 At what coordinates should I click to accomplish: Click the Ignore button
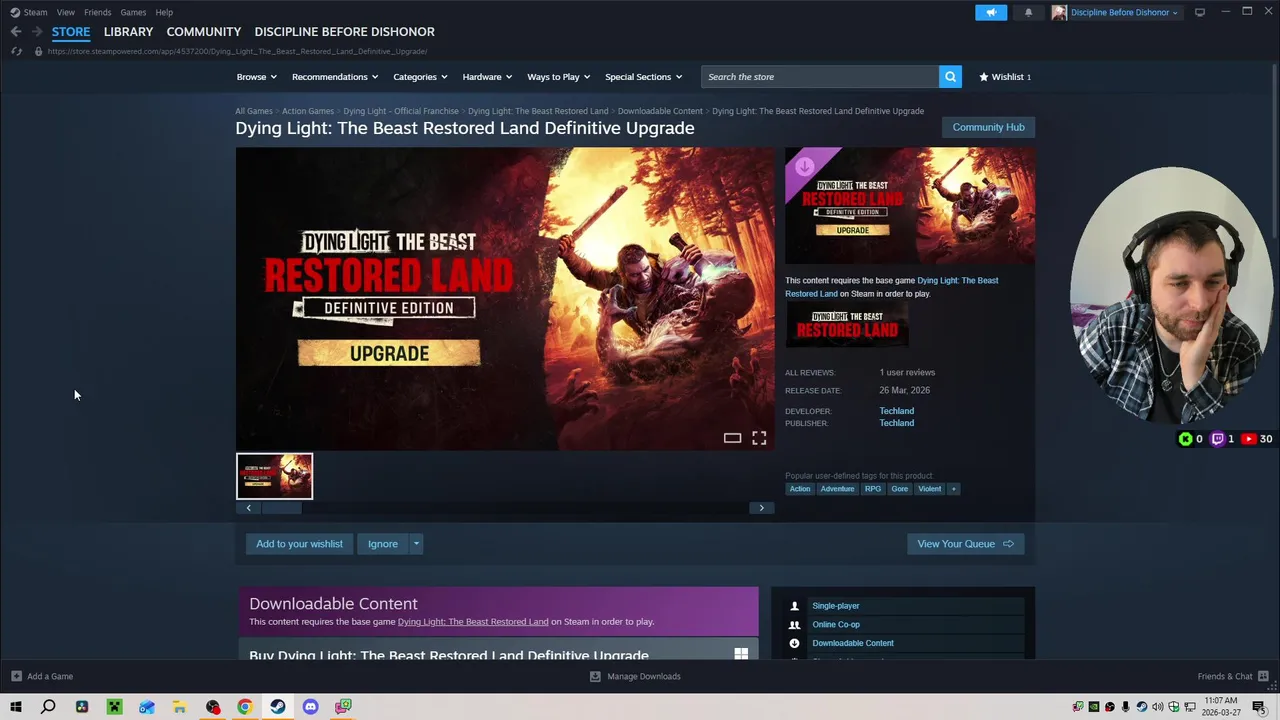(382, 544)
